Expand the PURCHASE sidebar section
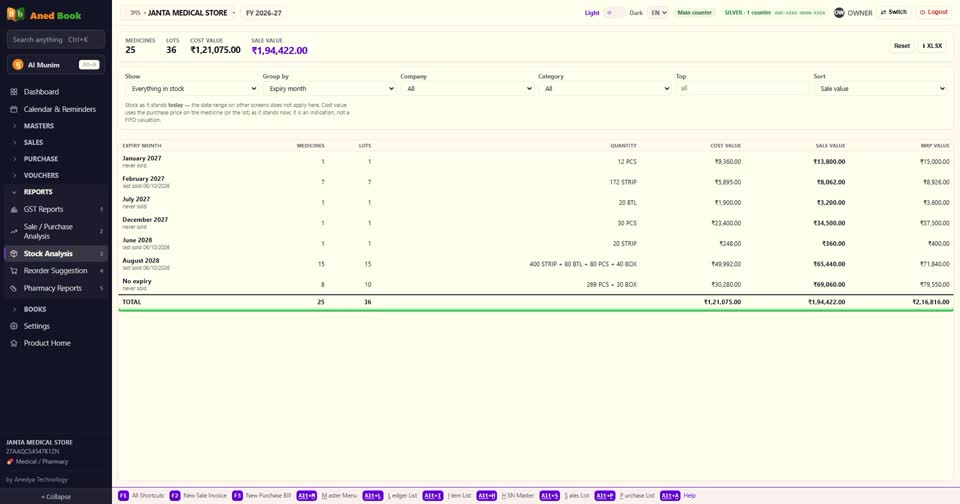Screen dimensions: 960x504 (55, 159)
